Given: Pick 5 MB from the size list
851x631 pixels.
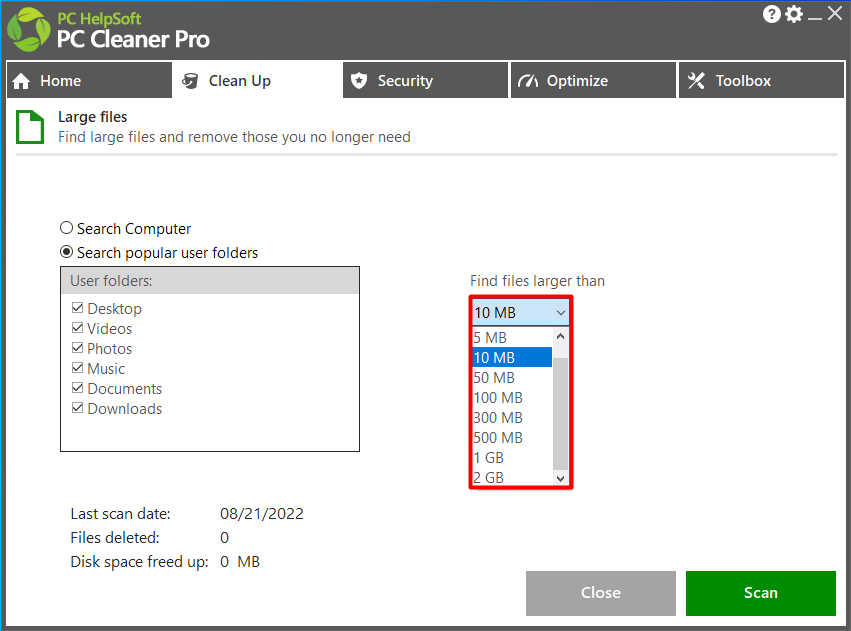Looking at the screenshot, I should pyautogui.click(x=512, y=337).
